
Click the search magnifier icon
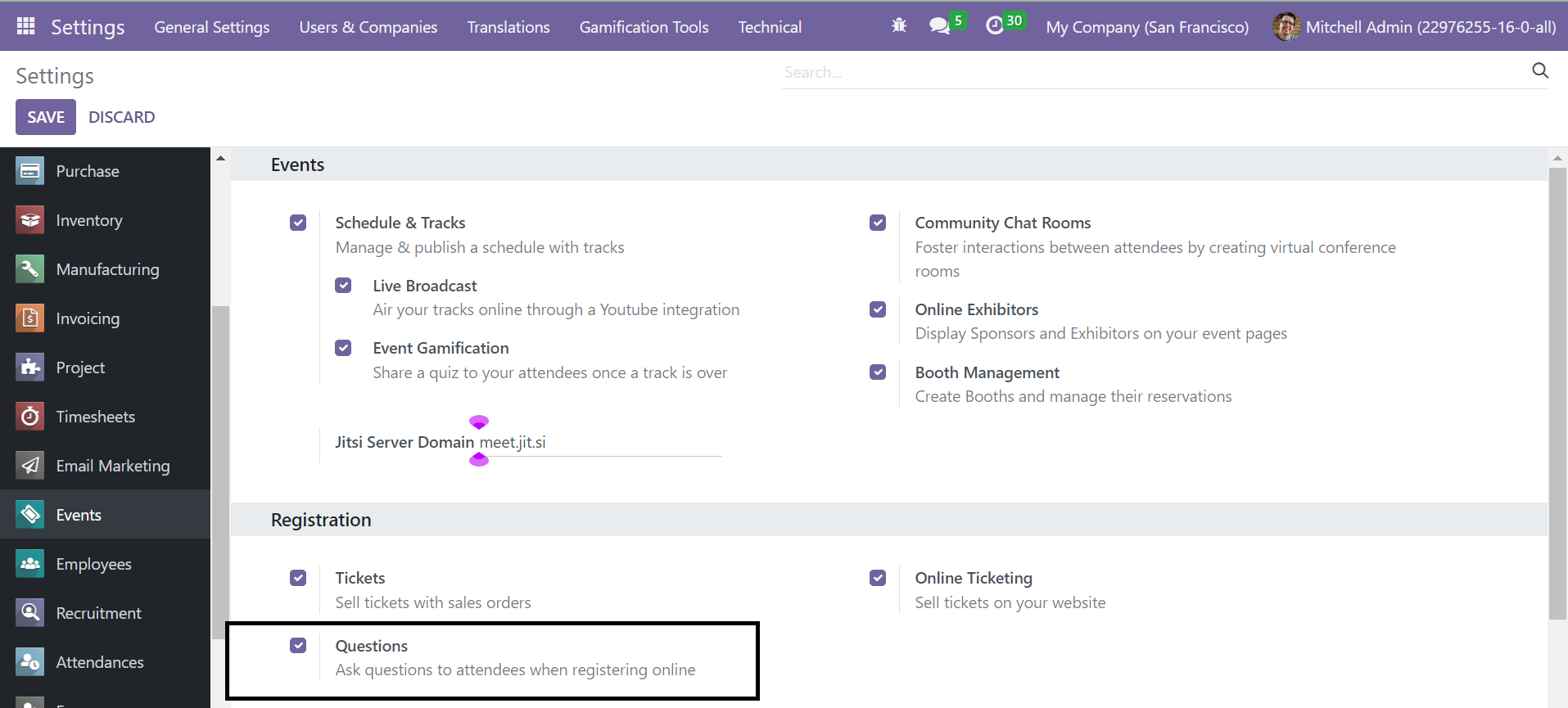[1539, 71]
